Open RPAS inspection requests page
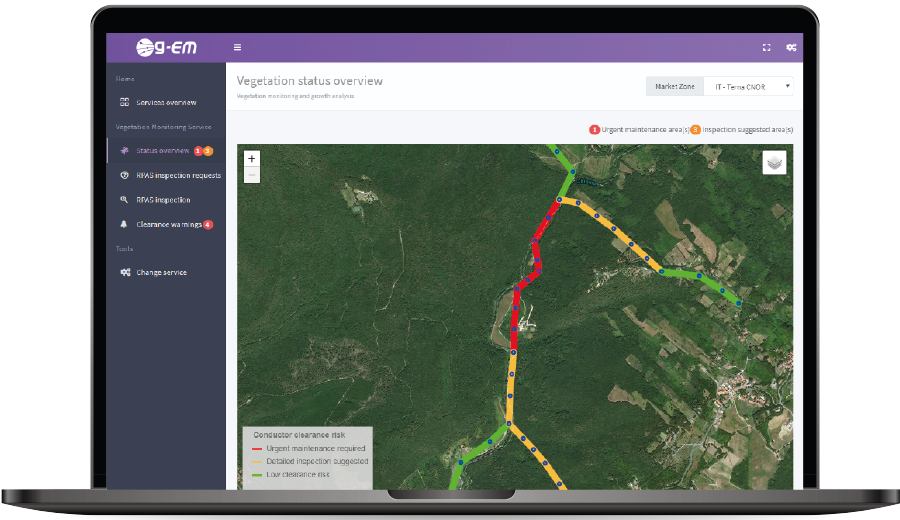Viewport: 900px width, 520px height. pyautogui.click(x=178, y=175)
